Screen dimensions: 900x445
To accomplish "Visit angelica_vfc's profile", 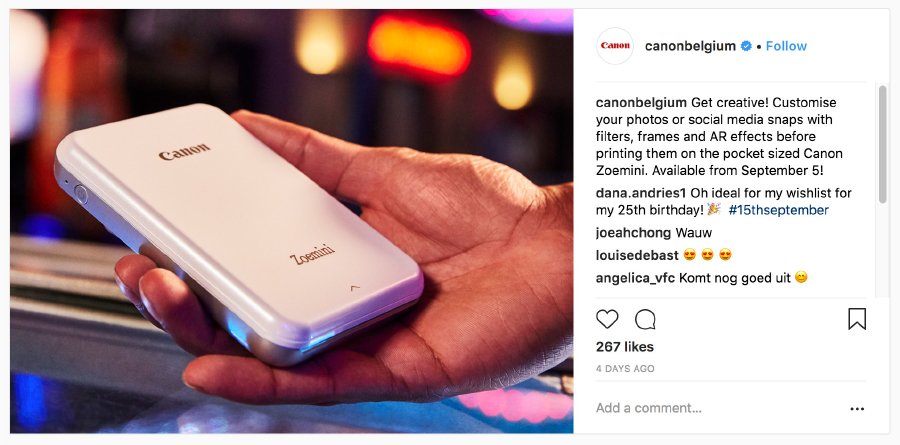I will click(635, 278).
